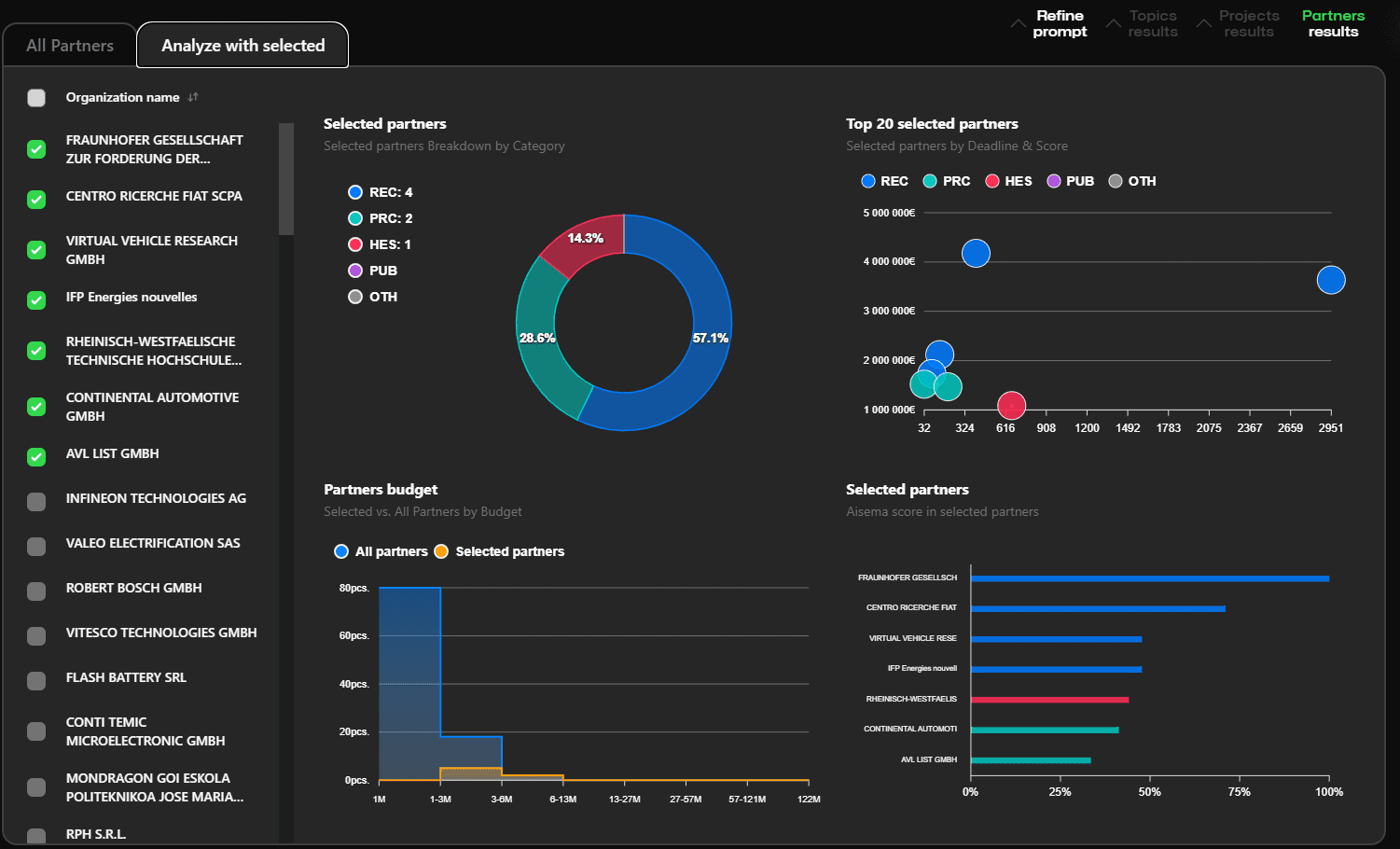This screenshot has height=849, width=1400.
Task: Click the PUB legend marker in Top 20 chart
Action: (1054, 181)
